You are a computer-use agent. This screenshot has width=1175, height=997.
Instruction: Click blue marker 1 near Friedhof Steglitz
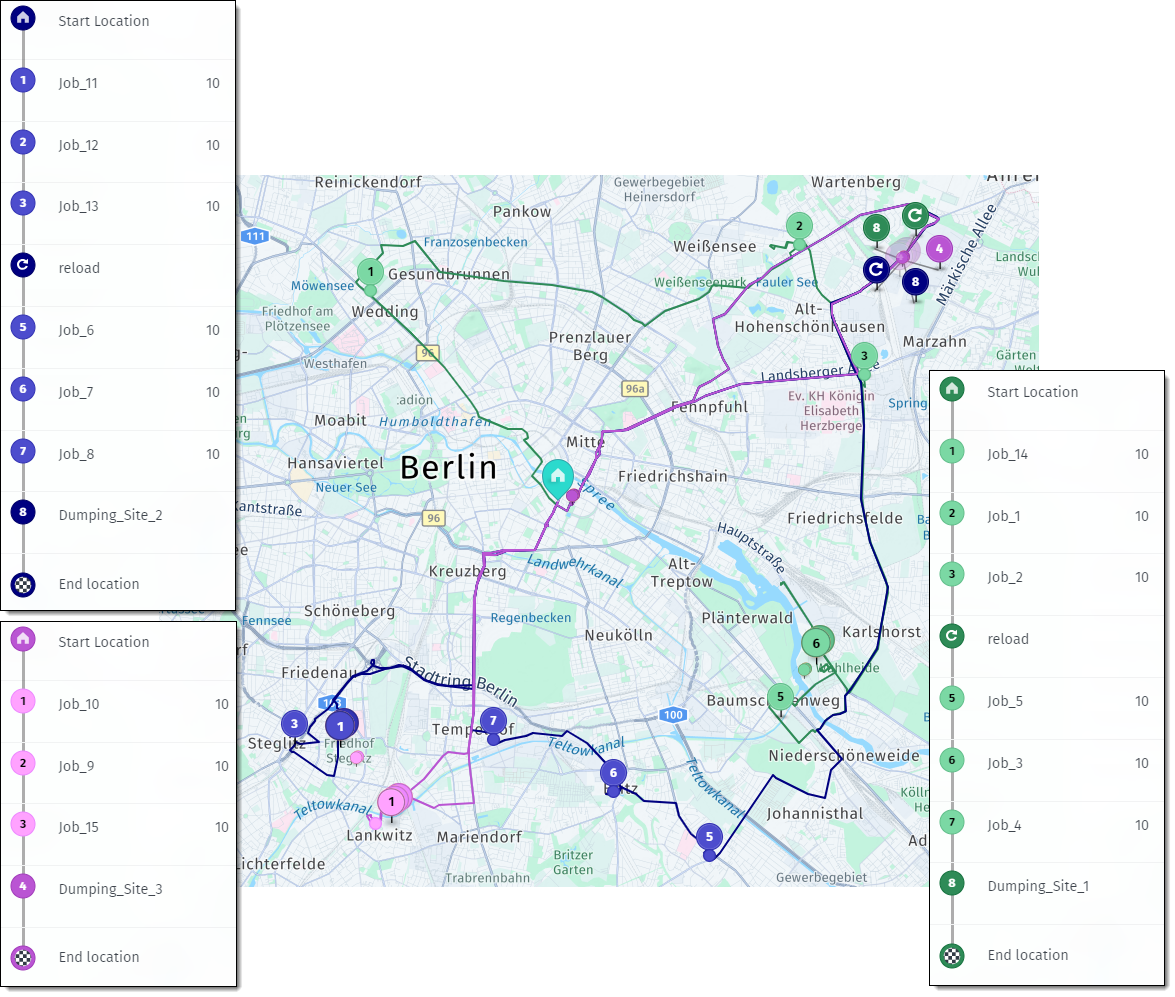tap(340, 726)
